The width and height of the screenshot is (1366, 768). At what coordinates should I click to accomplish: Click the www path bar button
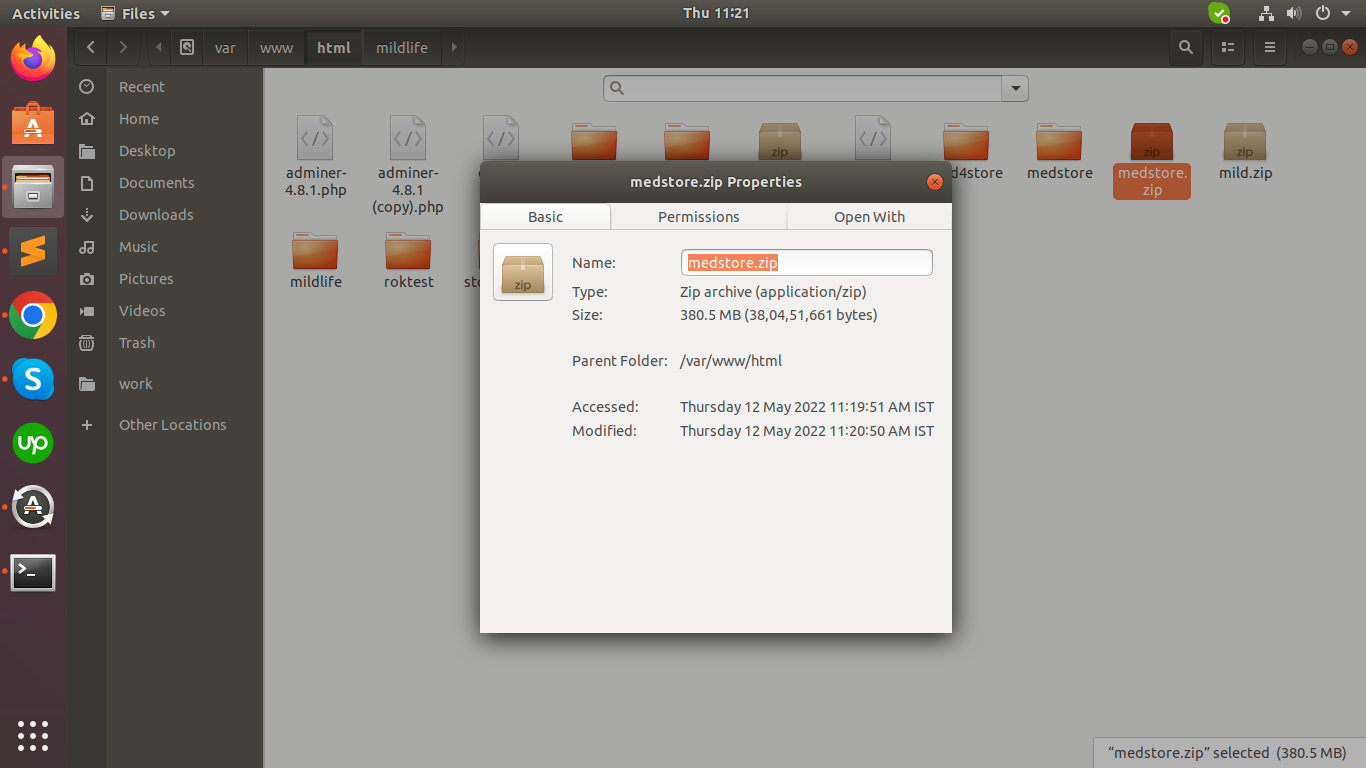coord(276,47)
